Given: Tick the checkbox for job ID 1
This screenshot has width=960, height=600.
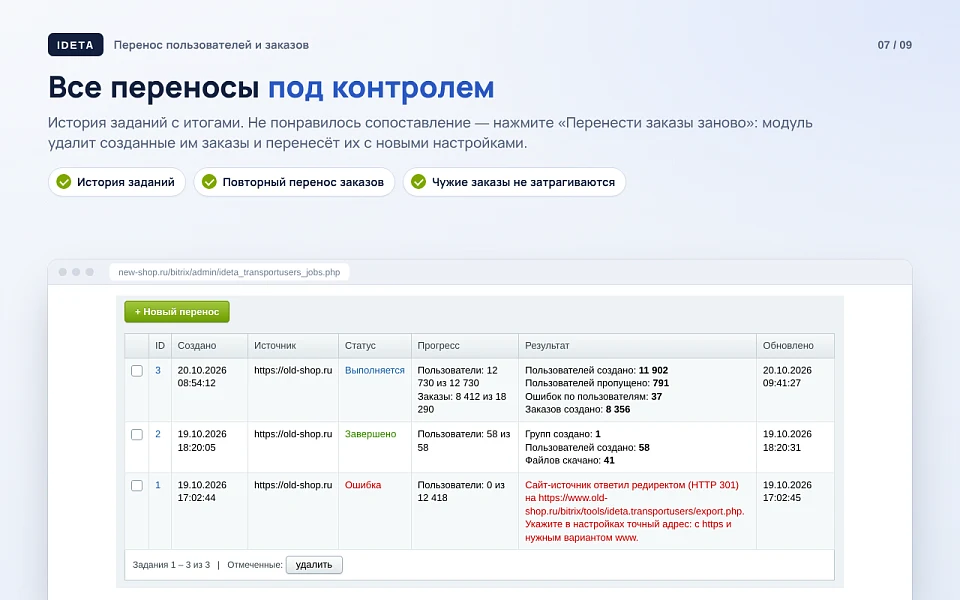Looking at the screenshot, I should point(137,486).
